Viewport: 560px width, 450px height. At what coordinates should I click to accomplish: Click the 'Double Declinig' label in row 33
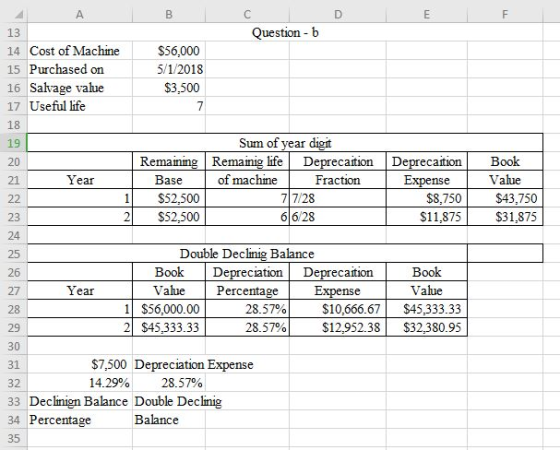click(x=178, y=401)
